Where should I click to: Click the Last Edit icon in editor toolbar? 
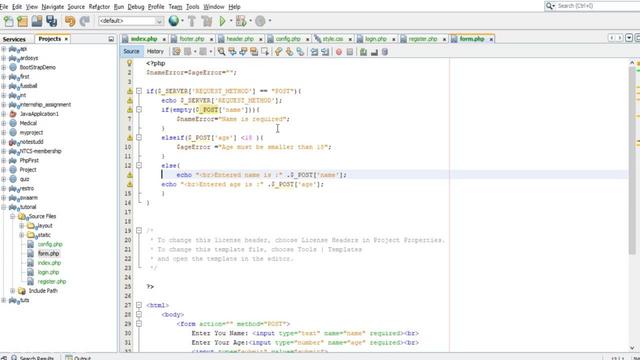pos(176,52)
